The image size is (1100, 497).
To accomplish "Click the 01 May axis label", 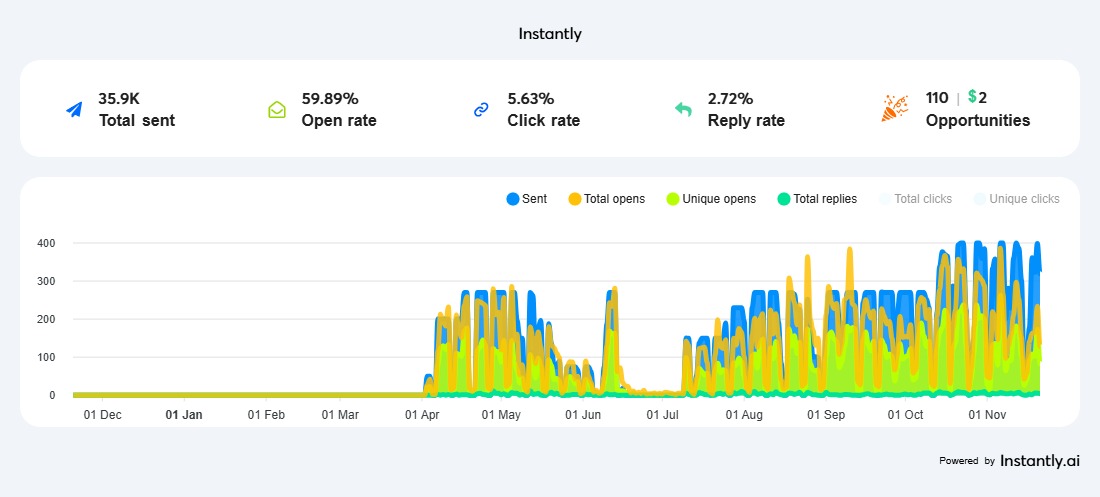I will 502,415.
